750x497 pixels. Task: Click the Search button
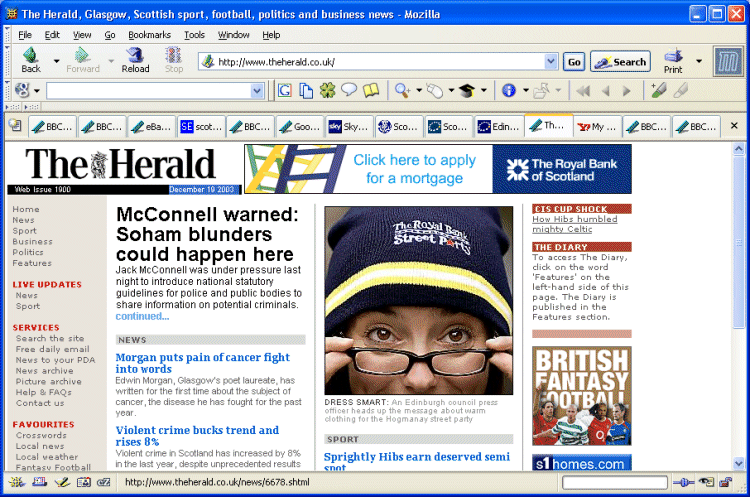620,62
